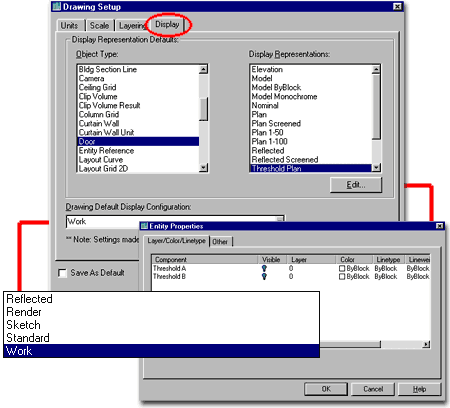Click the Linetype column header
450x408 pixels.
(388, 259)
